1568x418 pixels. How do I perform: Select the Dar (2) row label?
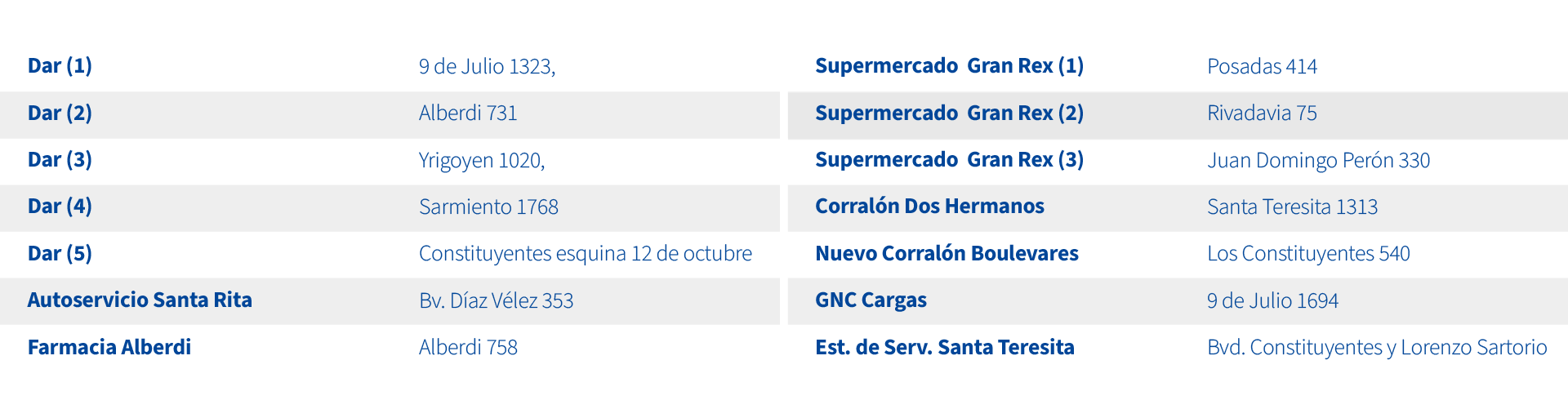point(60,113)
